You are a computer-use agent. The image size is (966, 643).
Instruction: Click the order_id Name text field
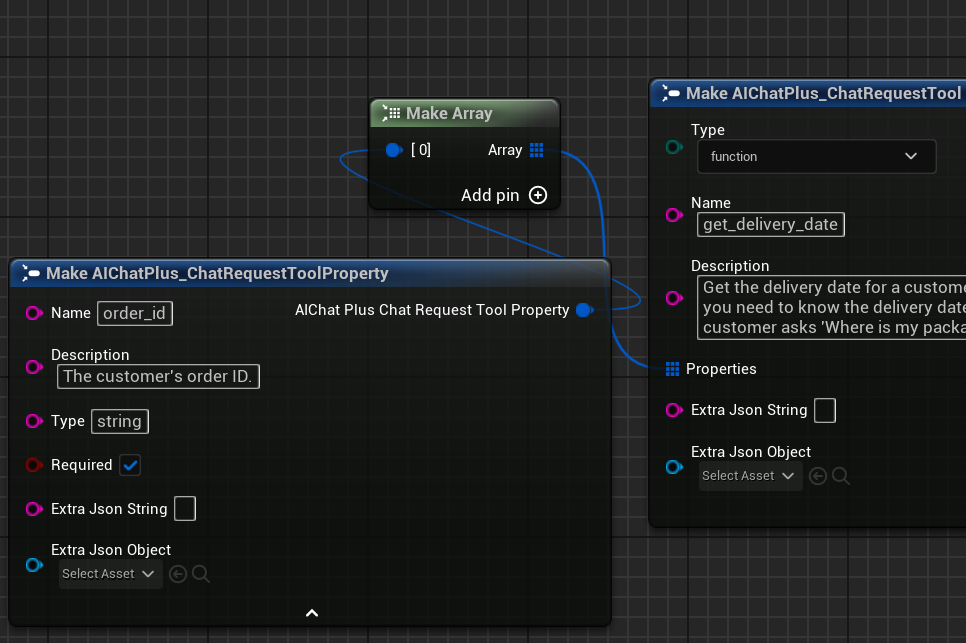click(x=134, y=313)
